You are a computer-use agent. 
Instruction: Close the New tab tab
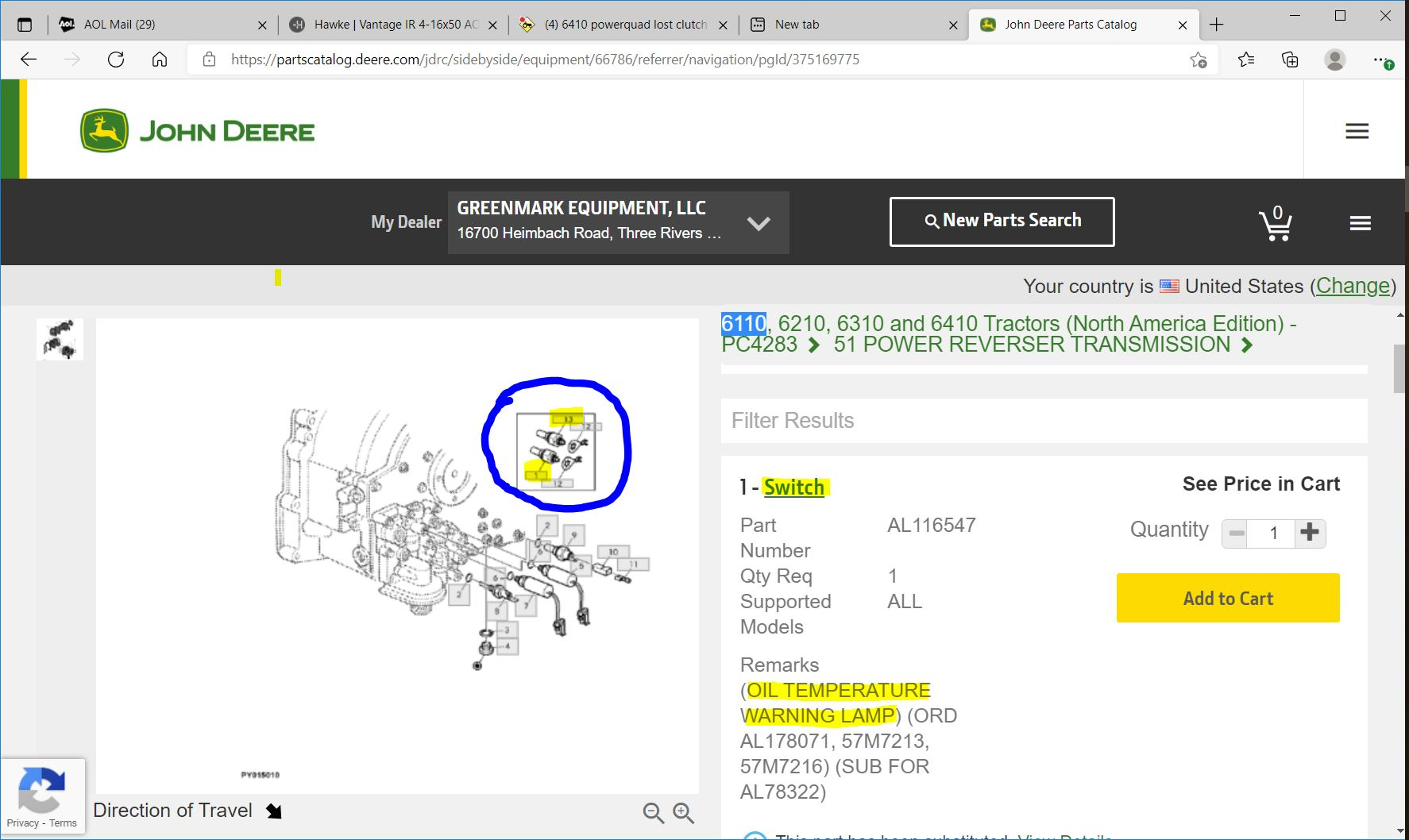pyautogui.click(x=953, y=25)
